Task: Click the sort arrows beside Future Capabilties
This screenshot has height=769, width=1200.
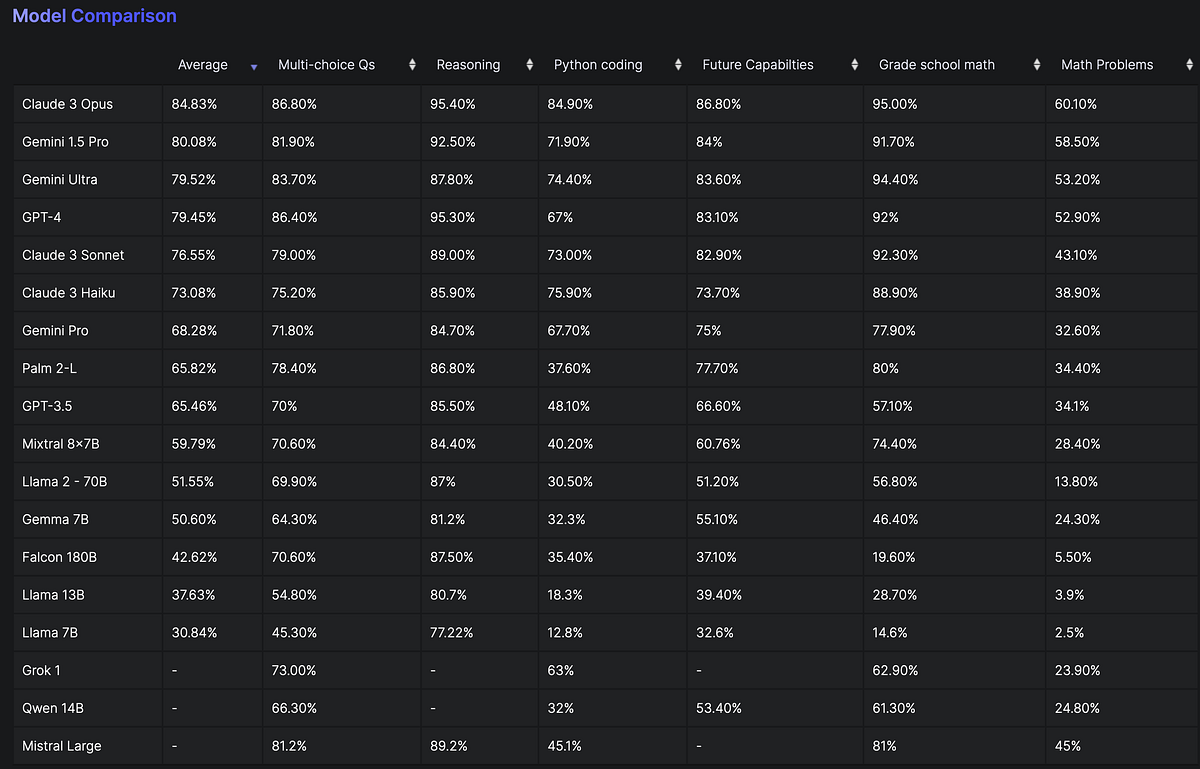Action: coord(854,65)
